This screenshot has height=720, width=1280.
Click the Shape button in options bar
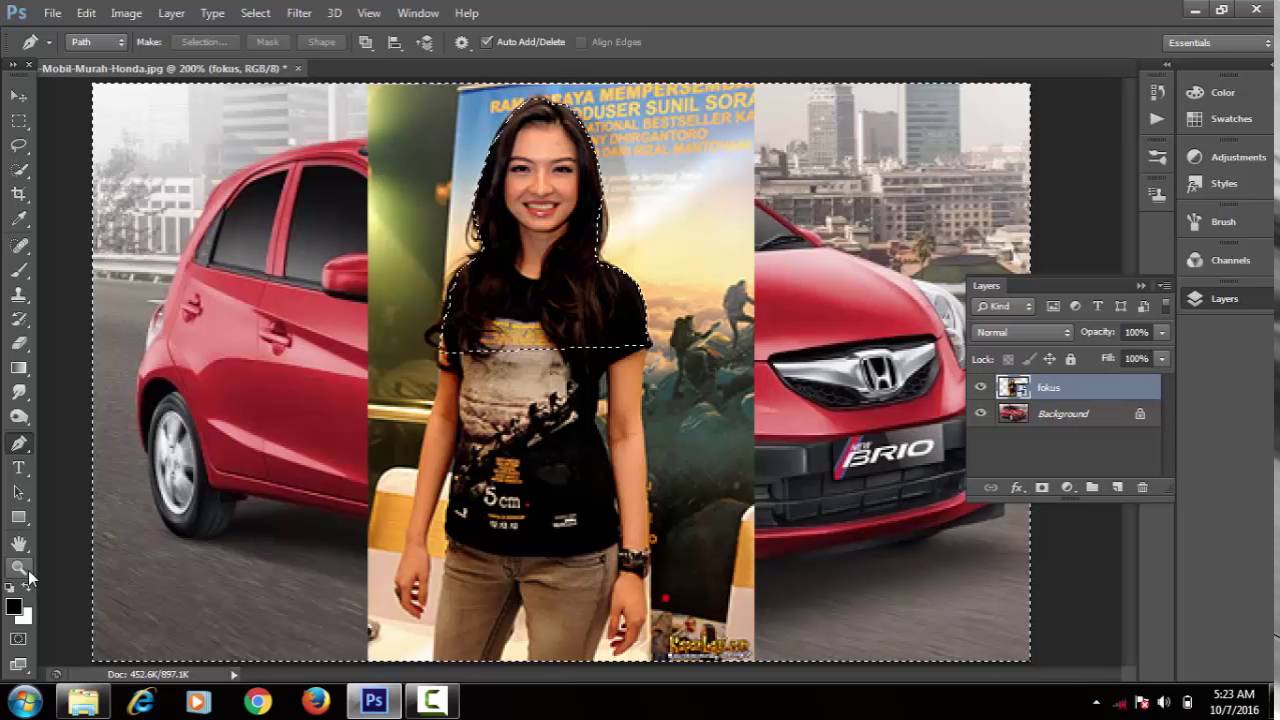[x=322, y=42]
